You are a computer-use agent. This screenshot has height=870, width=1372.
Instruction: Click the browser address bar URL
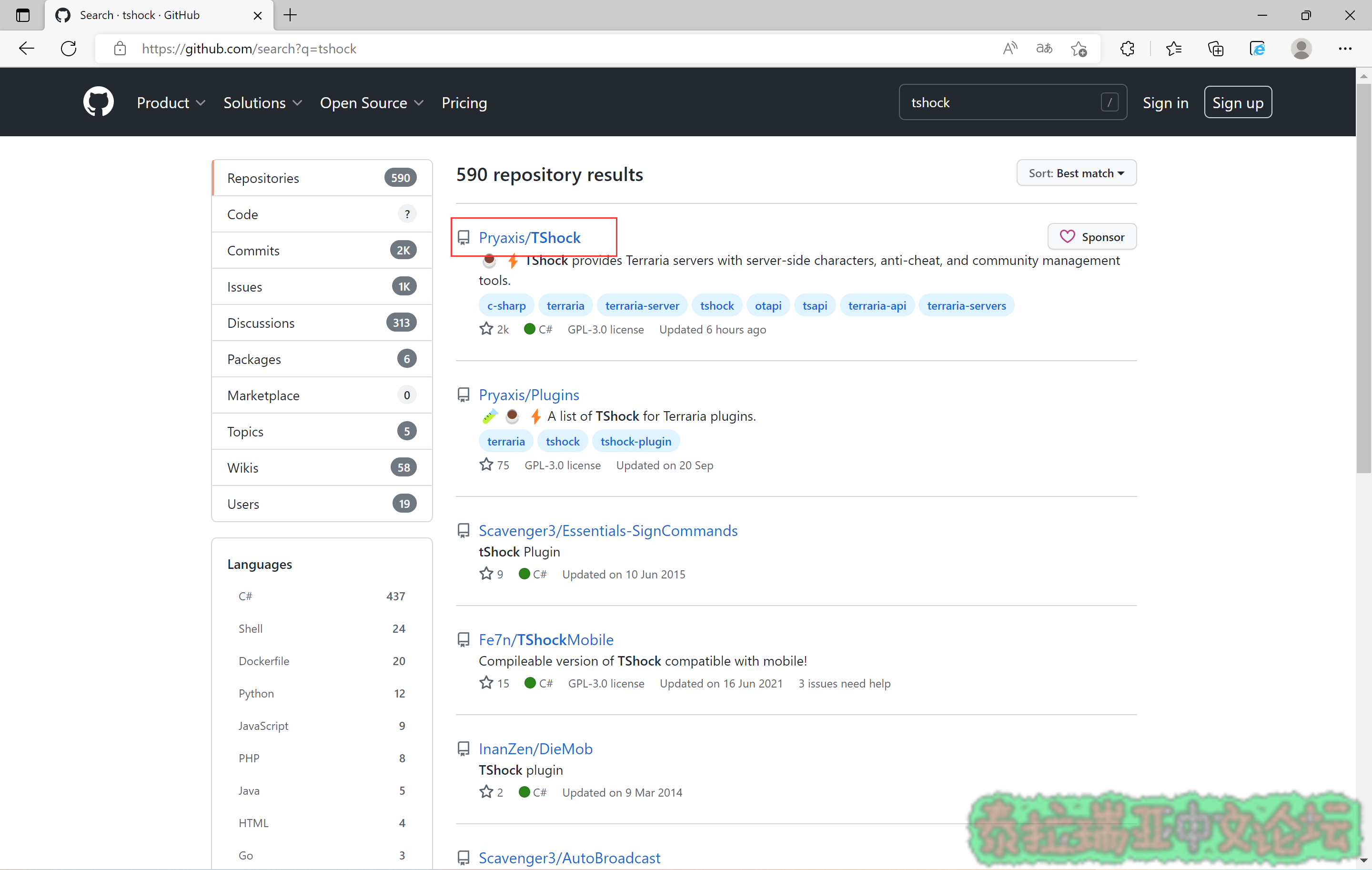(x=249, y=49)
